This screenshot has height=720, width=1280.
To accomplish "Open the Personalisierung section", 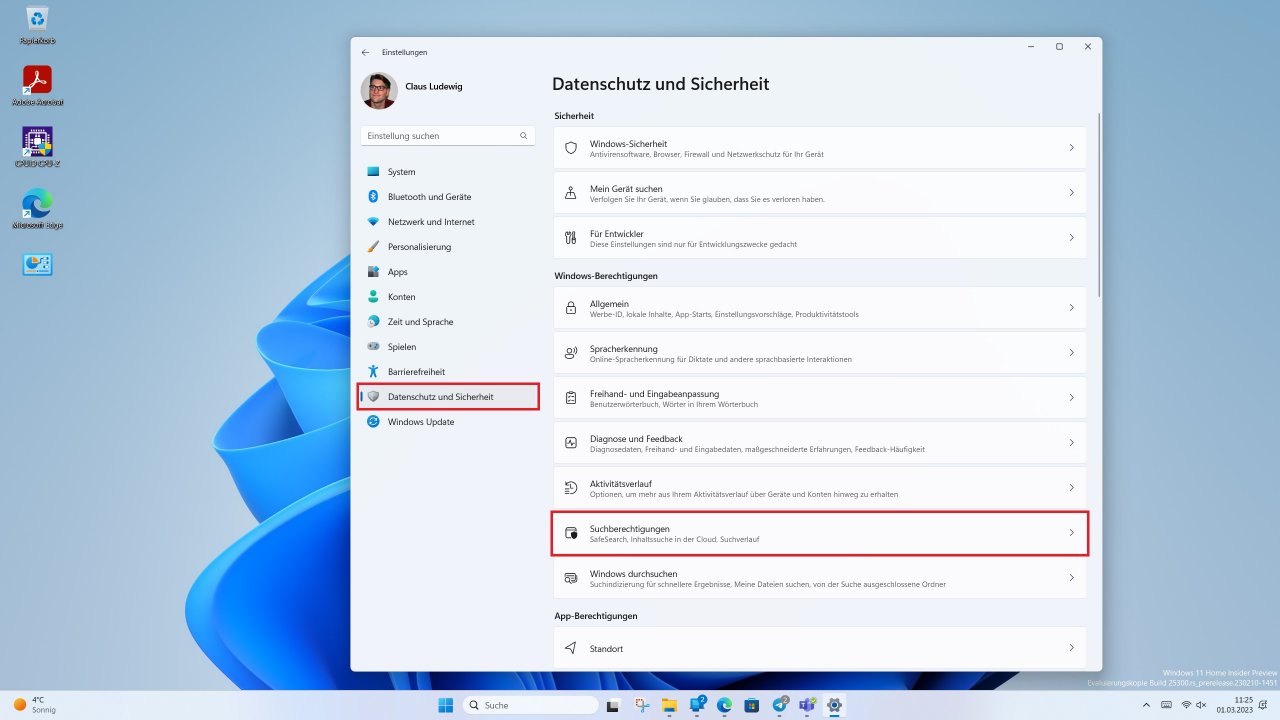I will [x=449, y=247].
